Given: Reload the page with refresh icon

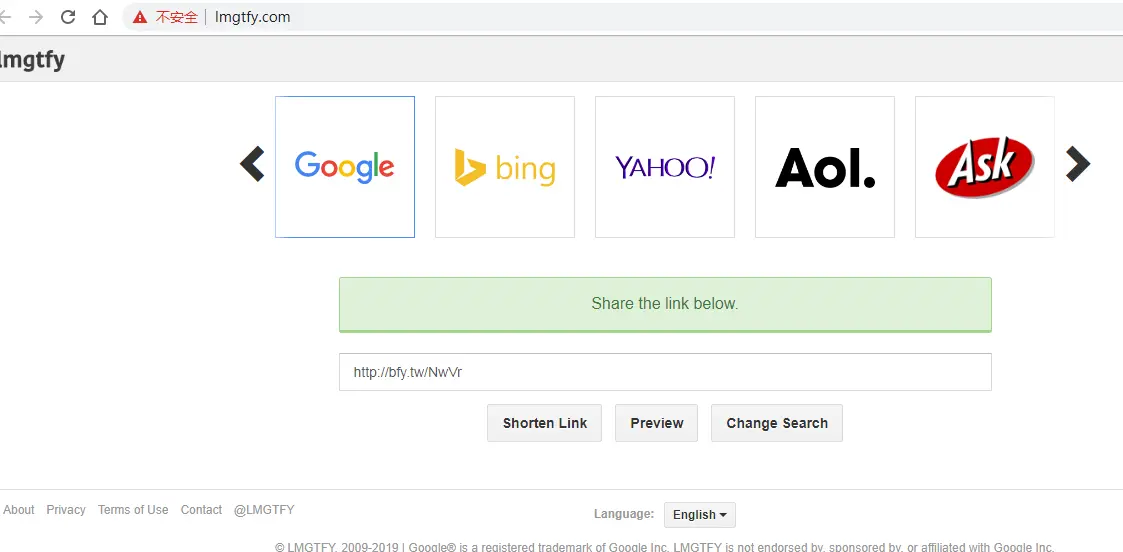Looking at the screenshot, I should (x=68, y=17).
